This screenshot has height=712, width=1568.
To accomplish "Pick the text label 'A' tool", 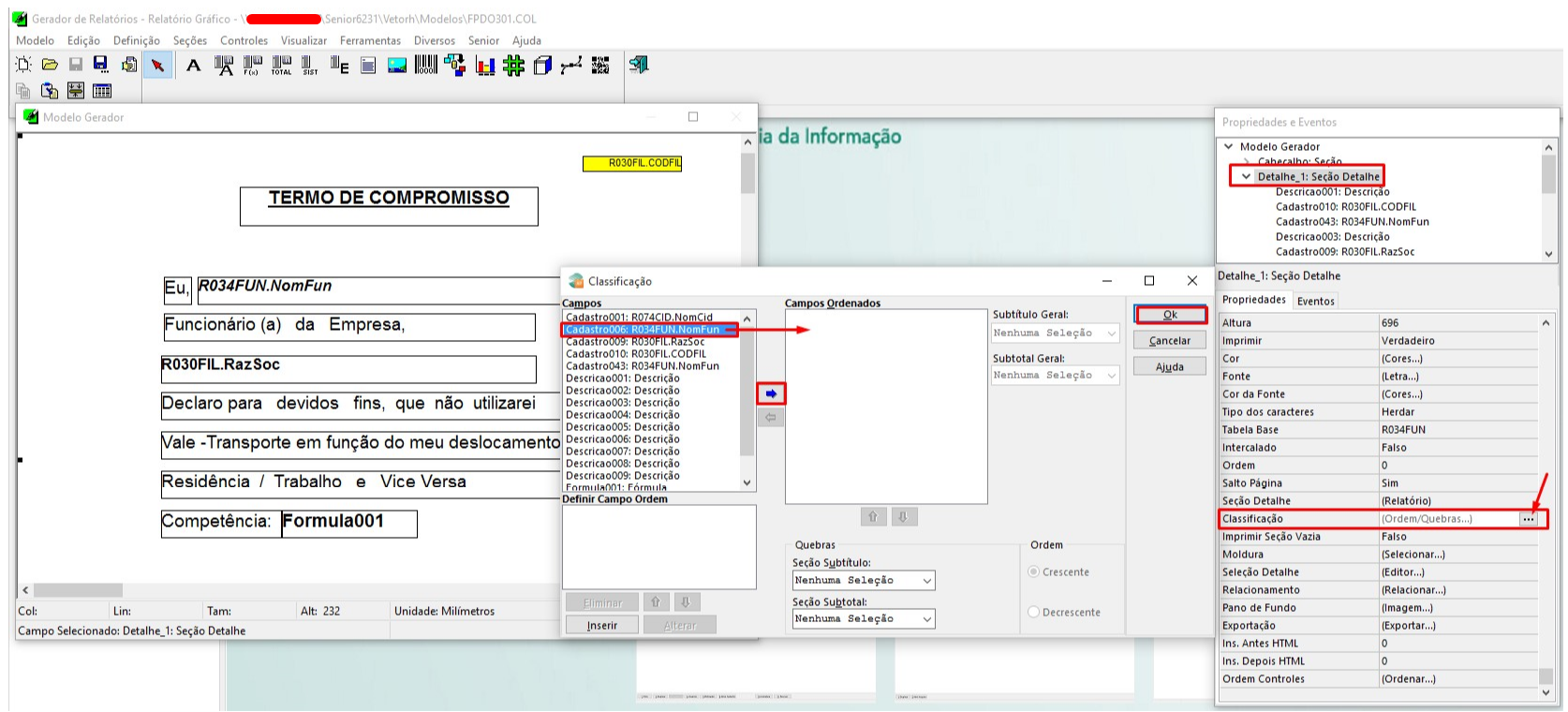I will [193, 65].
